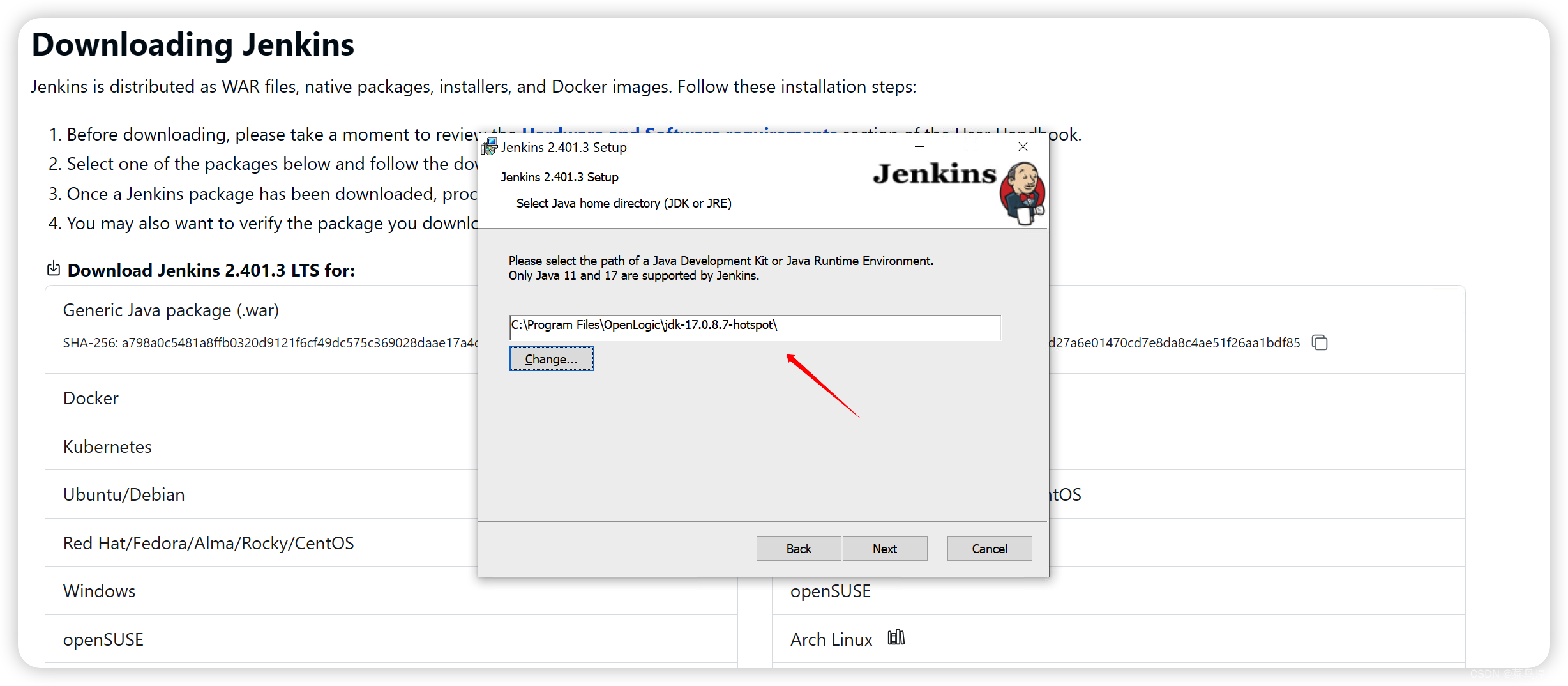Screen dimensions: 1568x686
Task: Open the Kubernetes download option
Action: (x=107, y=446)
